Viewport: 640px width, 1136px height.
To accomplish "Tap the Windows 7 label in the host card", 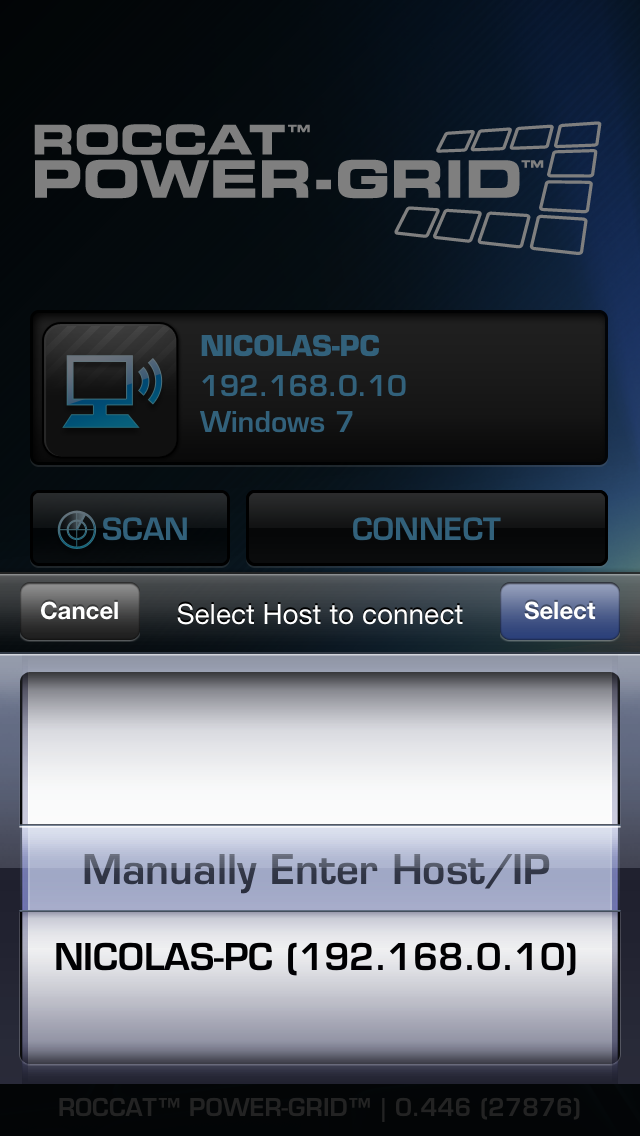I will coord(276,422).
